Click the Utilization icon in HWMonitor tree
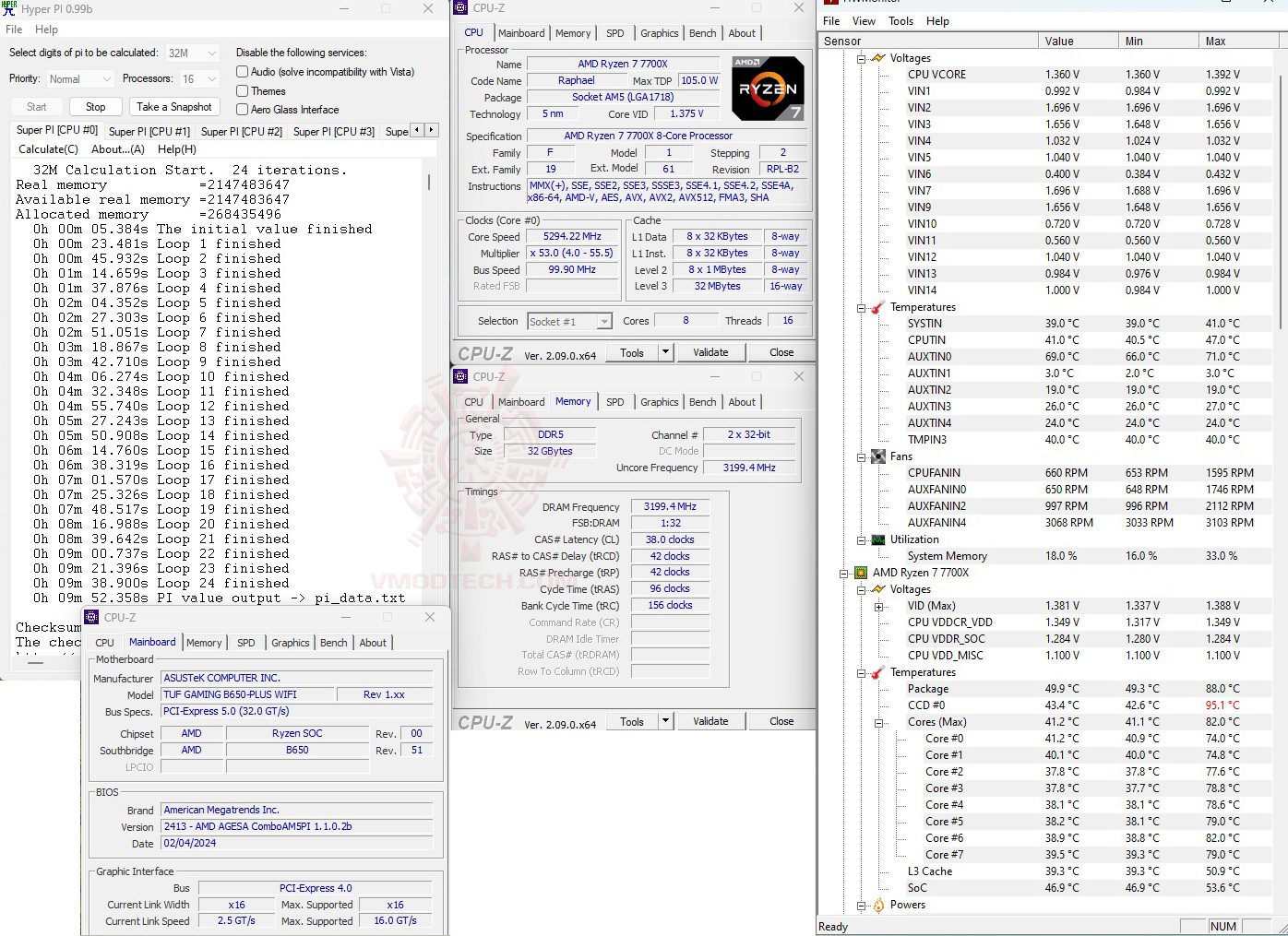This screenshot has width=1288, height=936. tap(877, 539)
